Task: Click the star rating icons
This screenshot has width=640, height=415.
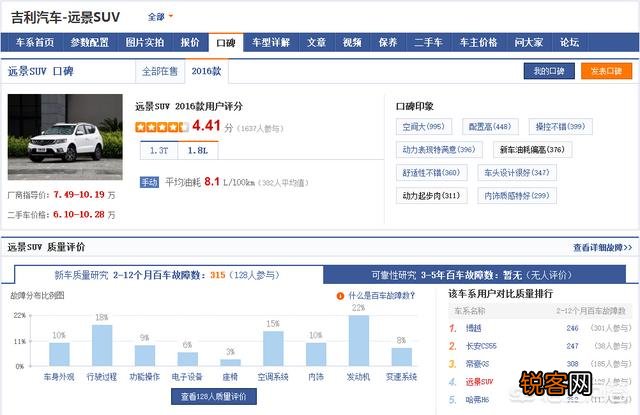Action: pos(162,127)
